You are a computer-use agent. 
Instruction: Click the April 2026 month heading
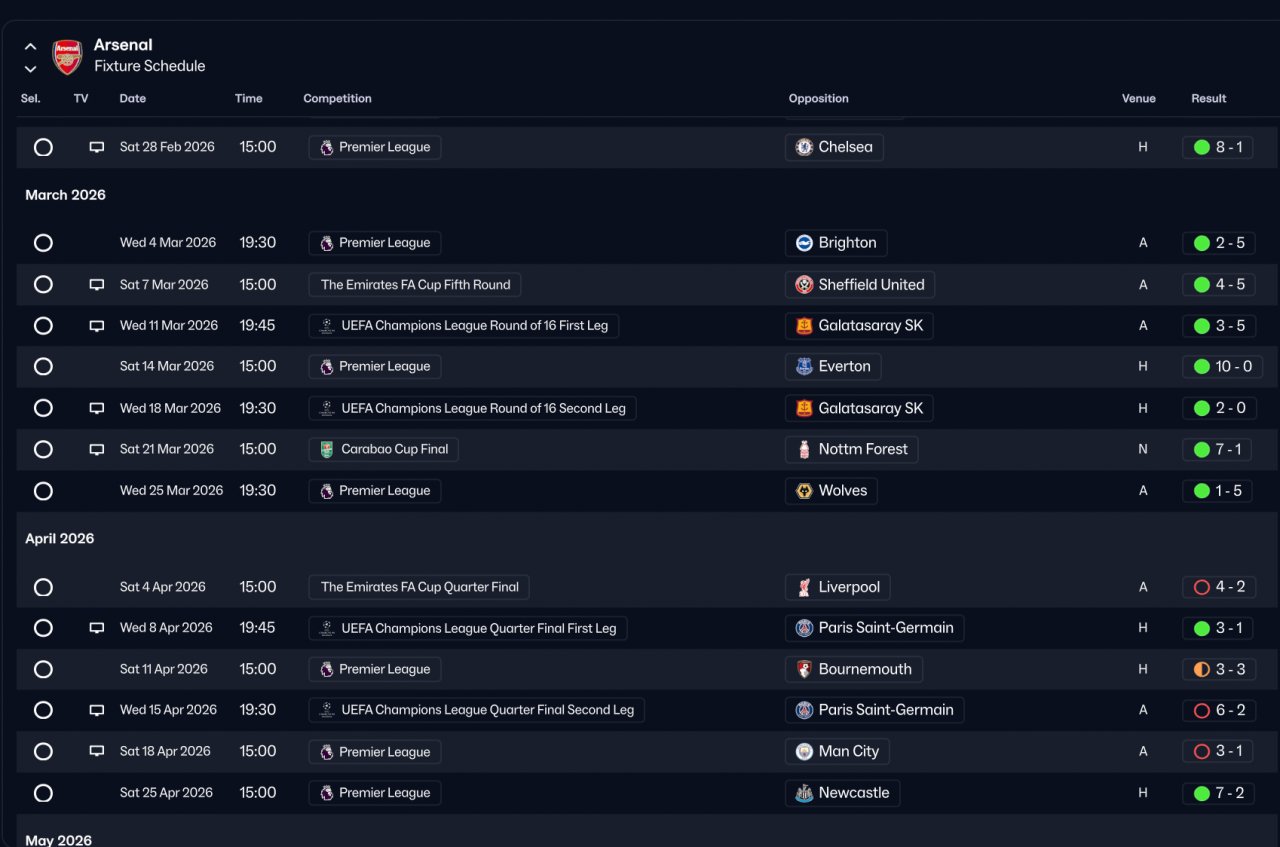[60, 539]
